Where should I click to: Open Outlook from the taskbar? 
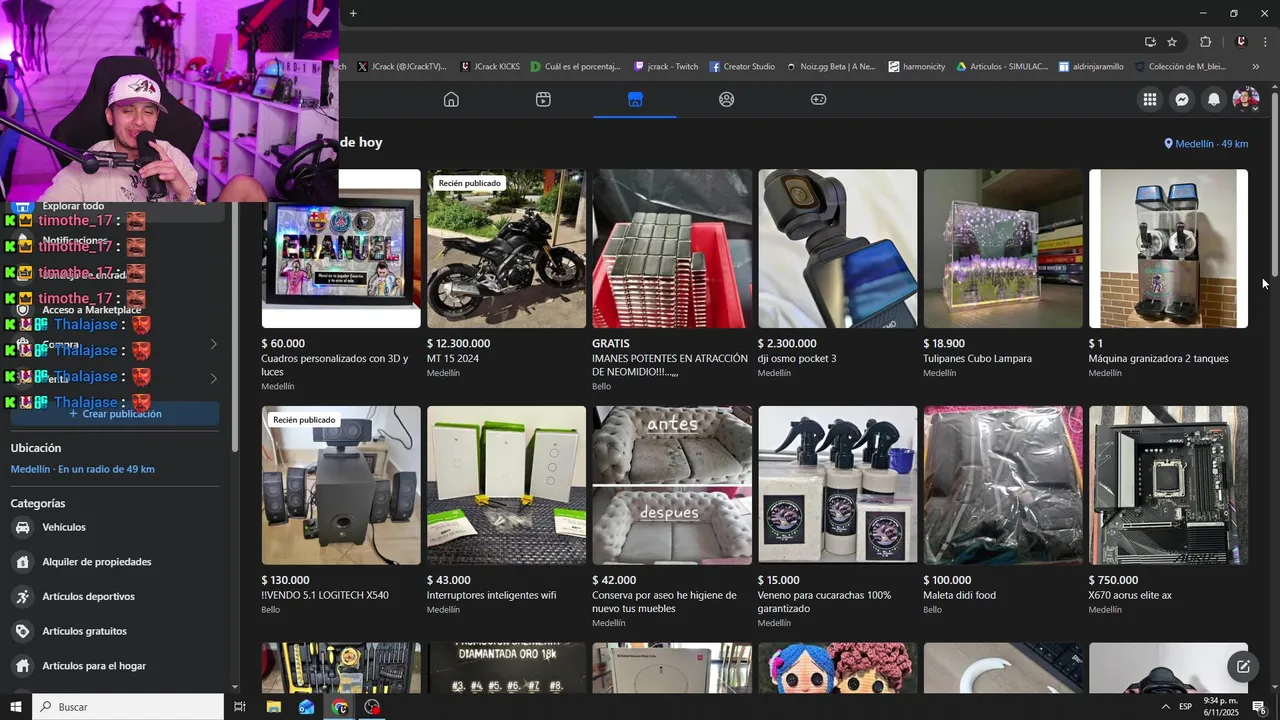tap(306, 707)
